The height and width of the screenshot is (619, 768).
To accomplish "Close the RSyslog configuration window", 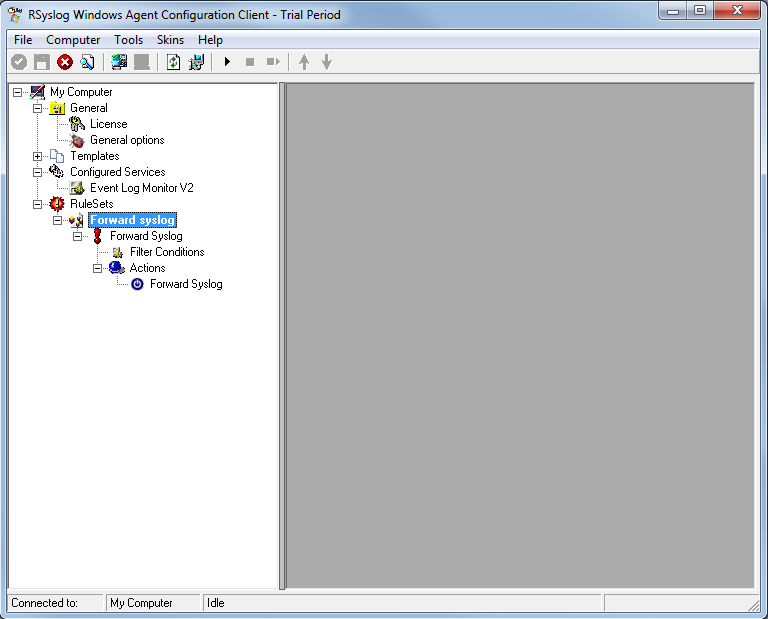I will tap(738, 11).
